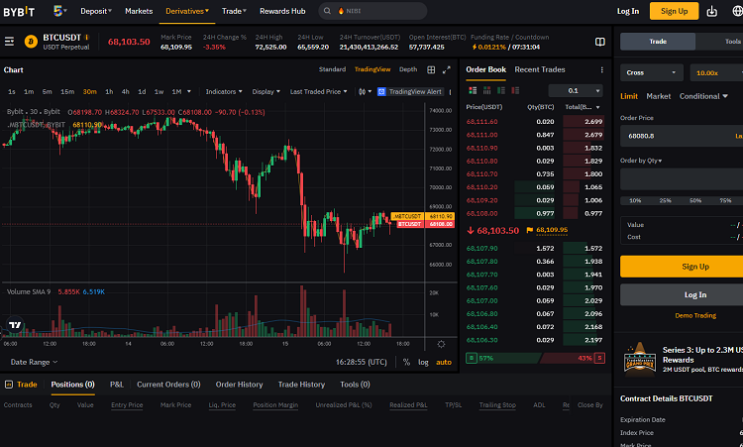
Task: Click the yellow Sign Up header button
Action: coord(674,11)
